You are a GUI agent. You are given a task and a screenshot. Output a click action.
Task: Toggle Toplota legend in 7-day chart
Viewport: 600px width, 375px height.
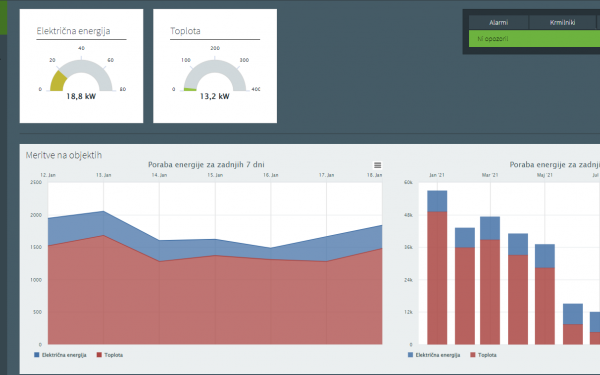click(x=110, y=355)
